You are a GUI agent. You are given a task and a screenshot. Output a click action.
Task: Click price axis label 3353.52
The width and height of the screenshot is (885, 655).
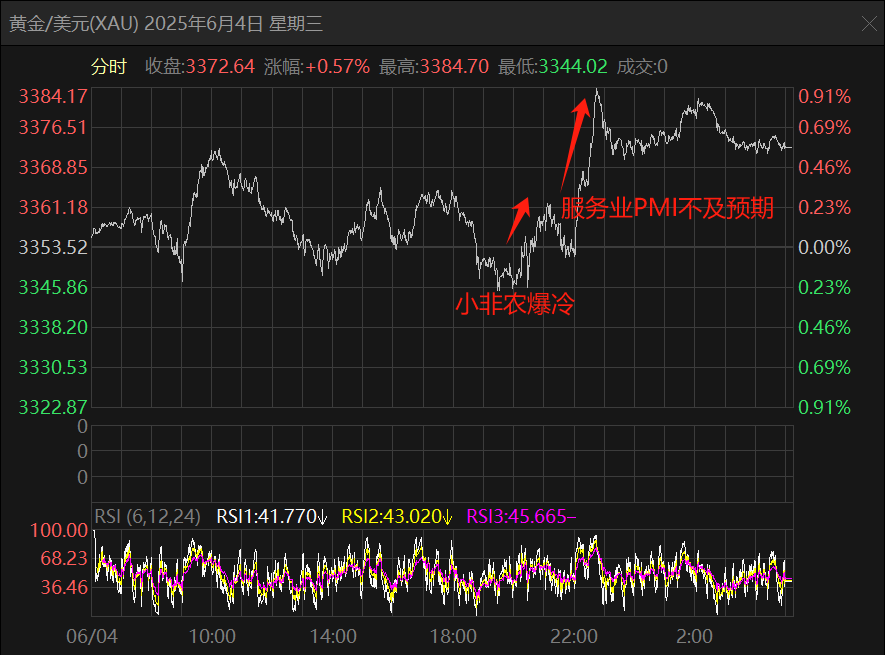tap(53, 247)
